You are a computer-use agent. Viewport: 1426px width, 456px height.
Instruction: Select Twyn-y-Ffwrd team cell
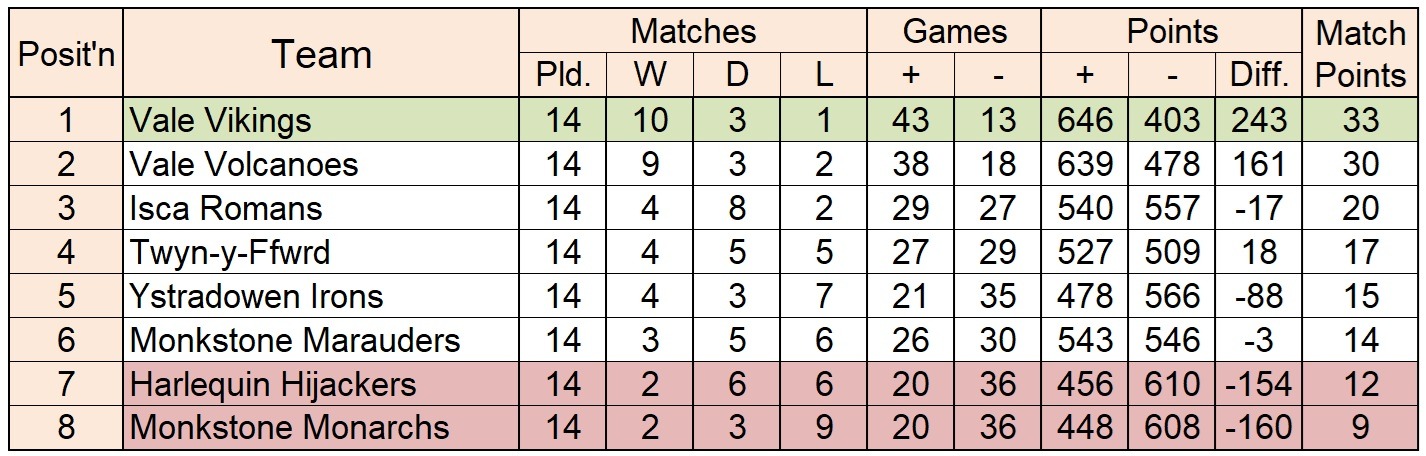(321, 252)
